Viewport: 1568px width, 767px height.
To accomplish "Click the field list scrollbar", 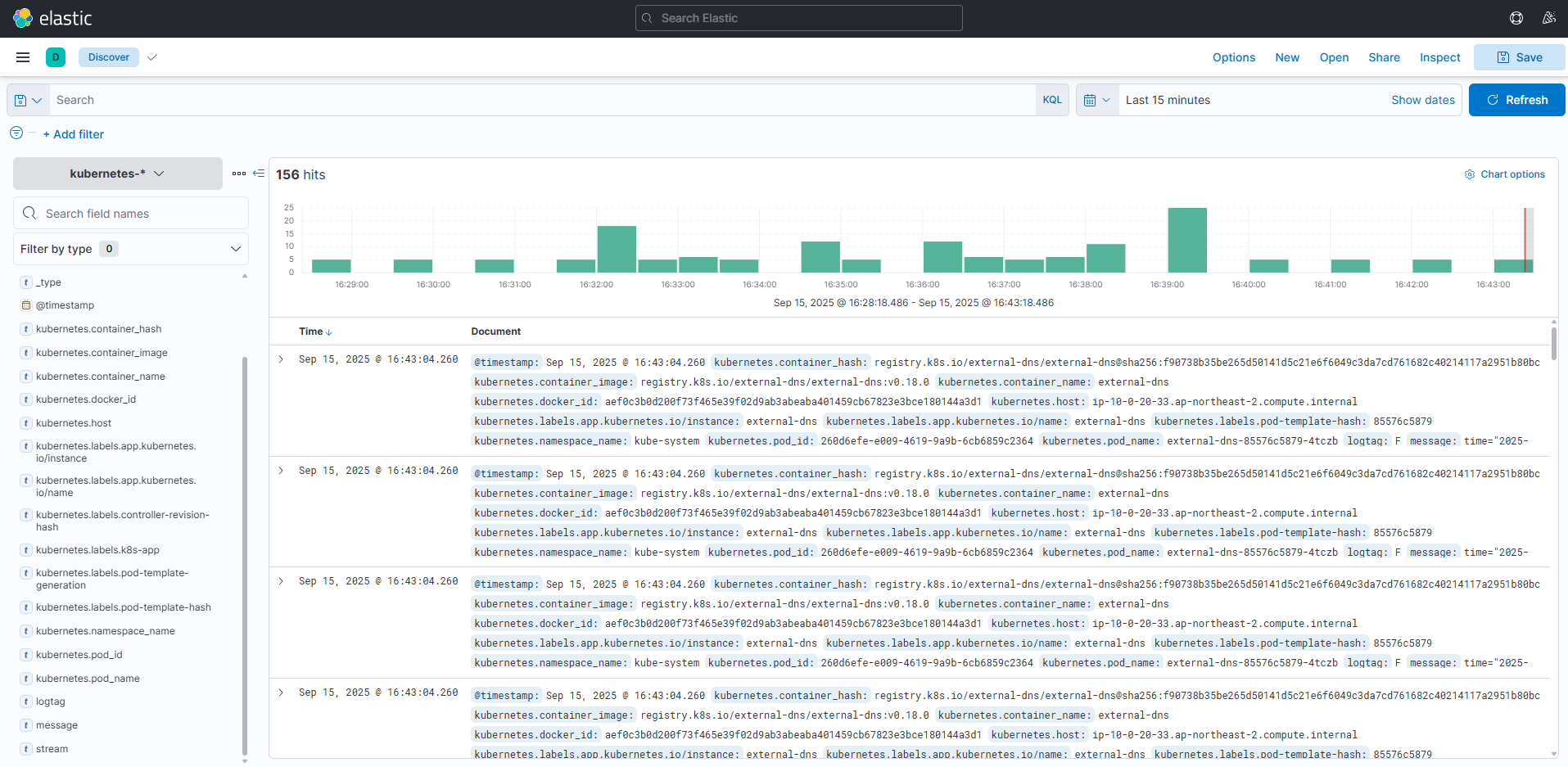I will click(245, 557).
